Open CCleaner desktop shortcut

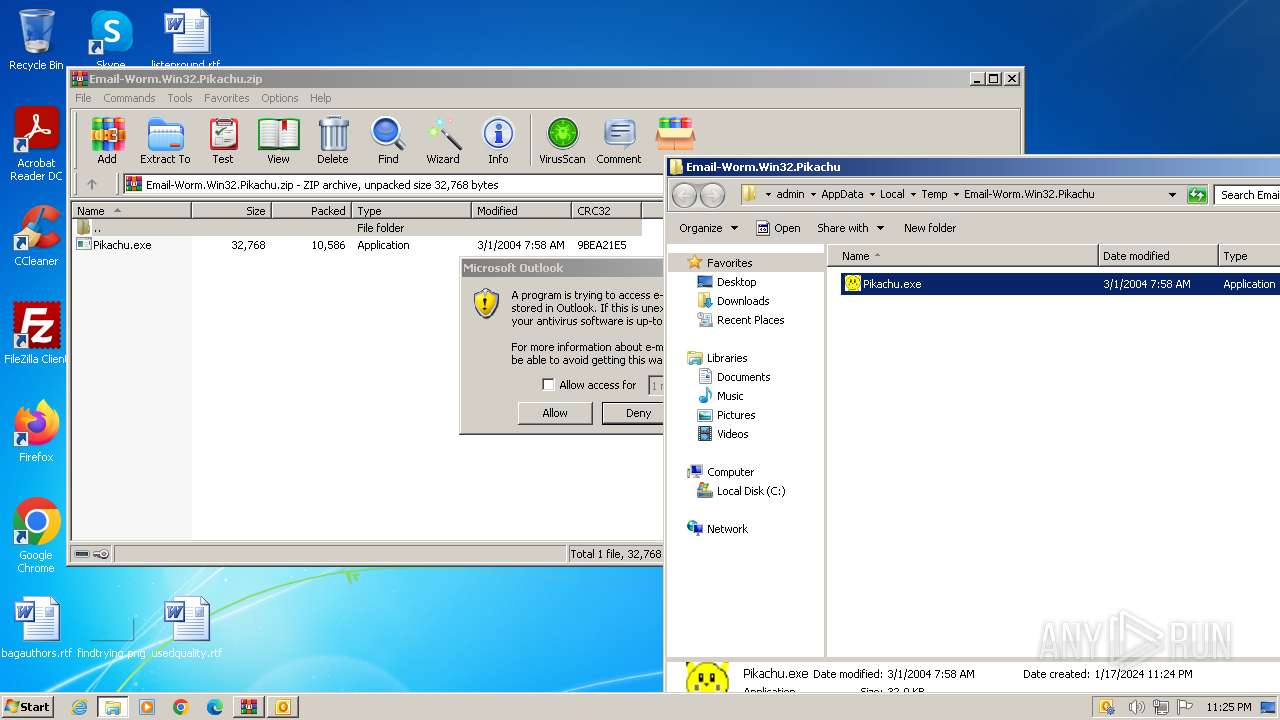coord(36,236)
